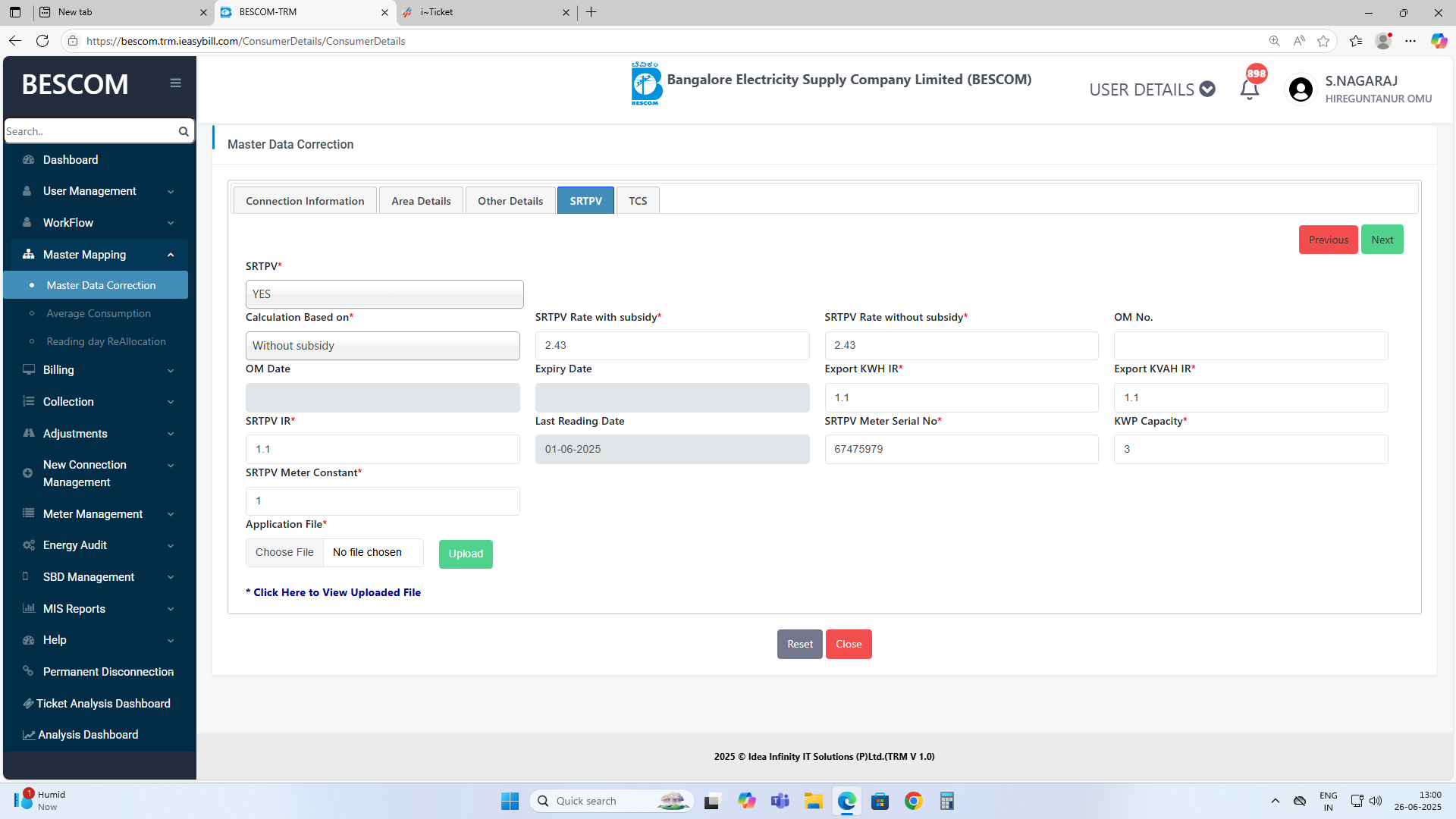Click the Upload button
The width and height of the screenshot is (1456, 819).
(466, 554)
